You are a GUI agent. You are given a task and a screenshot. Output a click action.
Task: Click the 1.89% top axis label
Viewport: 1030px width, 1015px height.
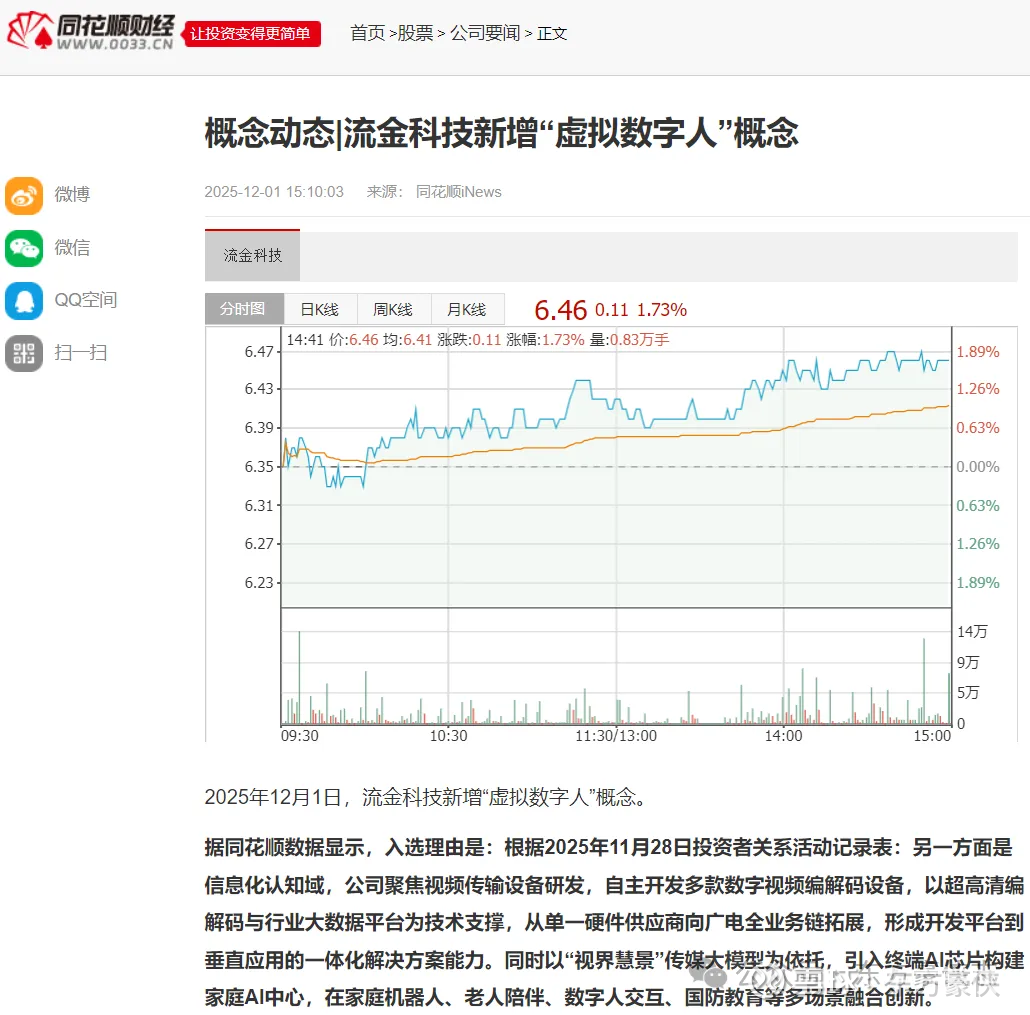coord(977,352)
